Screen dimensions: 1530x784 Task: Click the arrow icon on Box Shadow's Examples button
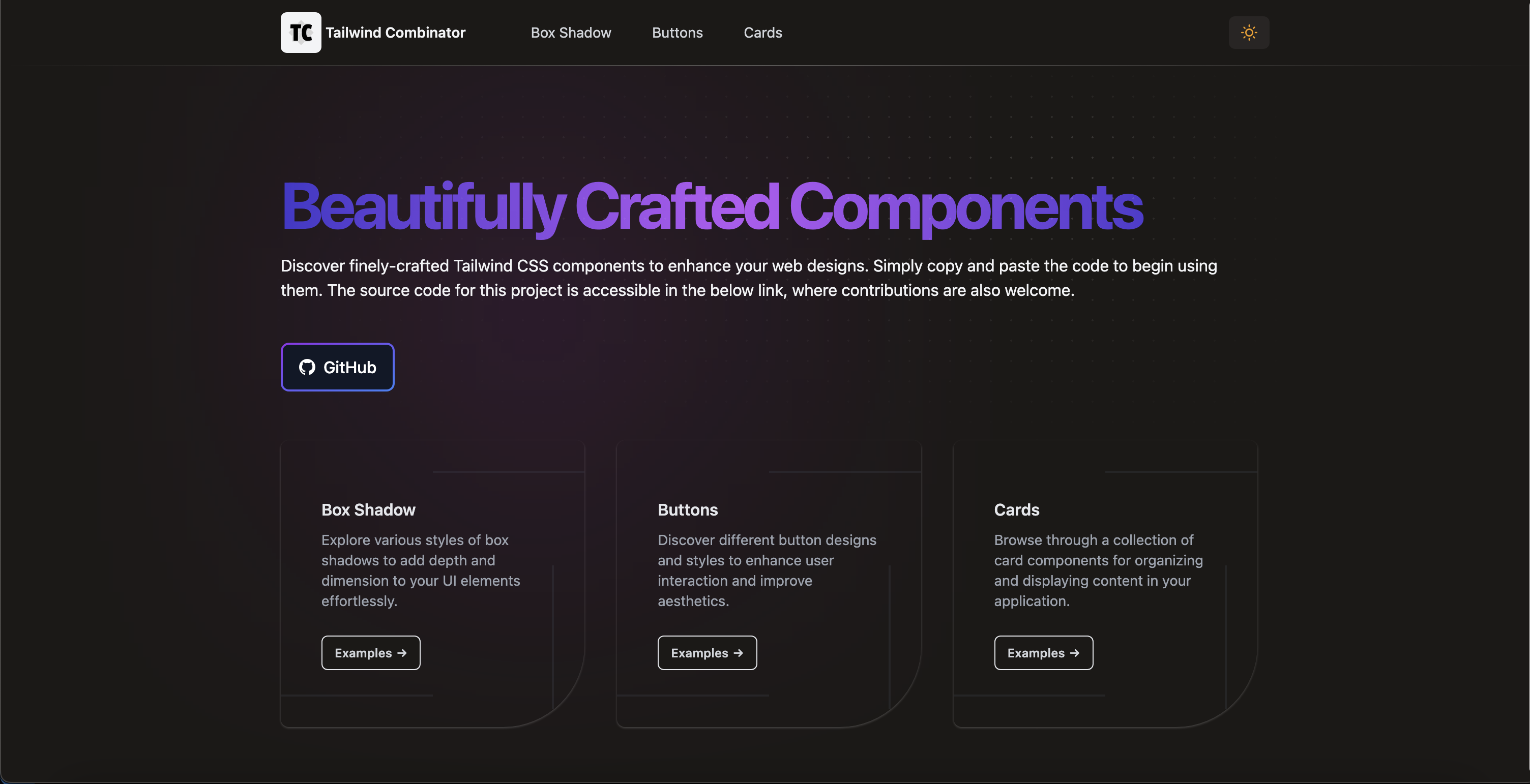403,653
